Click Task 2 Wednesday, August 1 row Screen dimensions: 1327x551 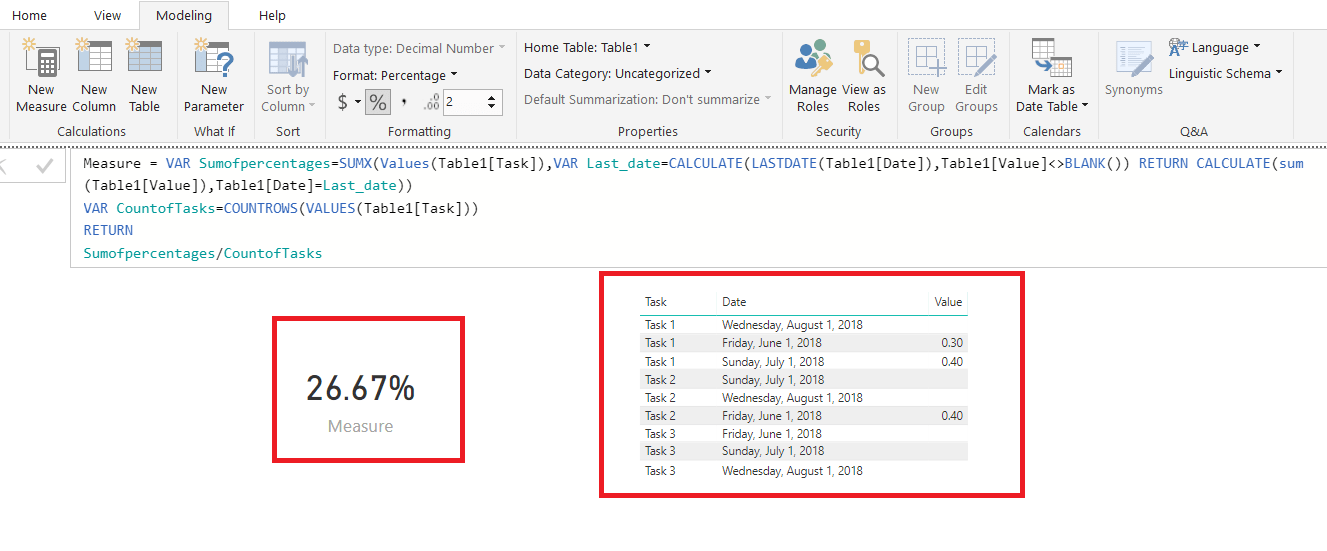click(x=804, y=397)
